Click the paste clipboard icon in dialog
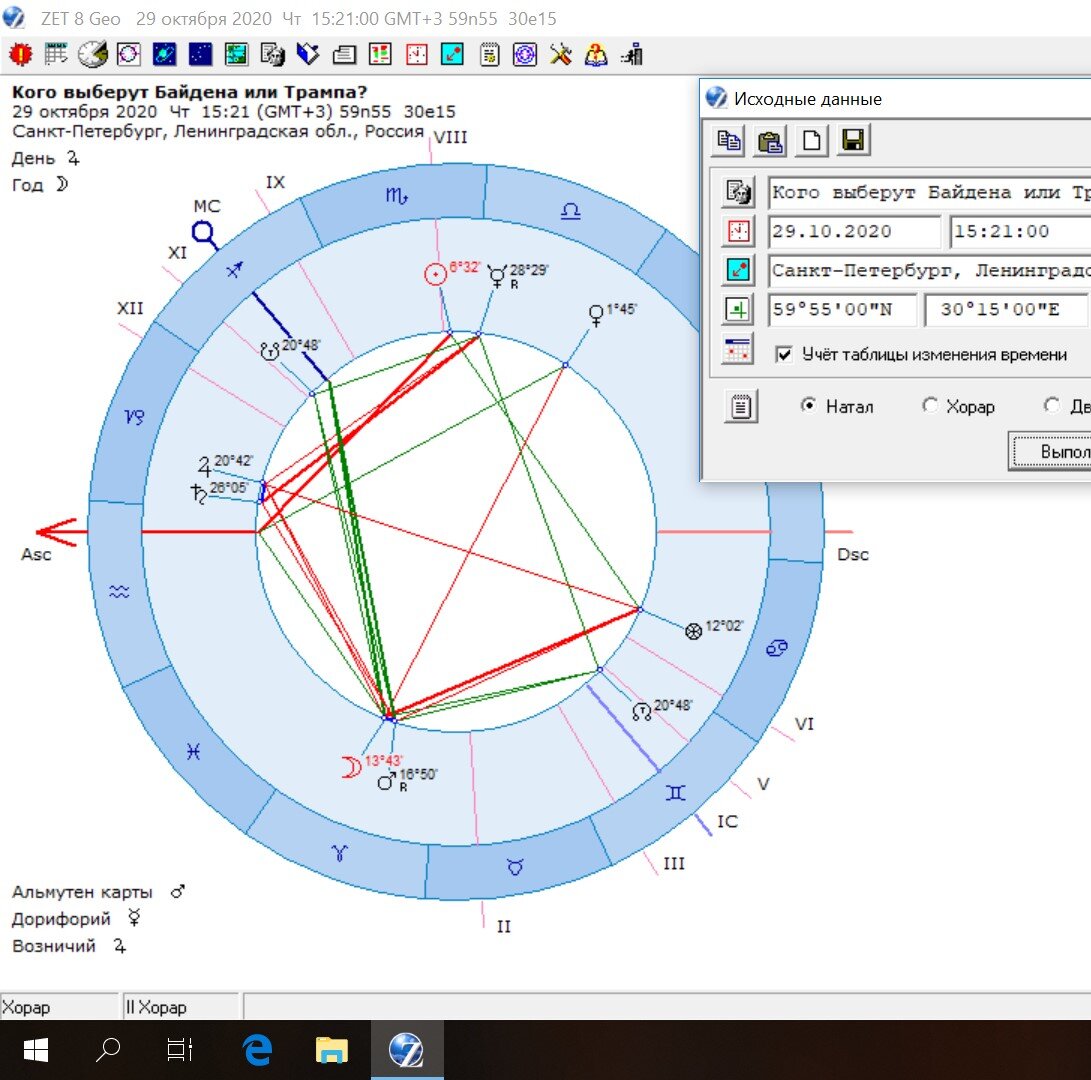This screenshot has height=1080, width=1091. click(770, 141)
